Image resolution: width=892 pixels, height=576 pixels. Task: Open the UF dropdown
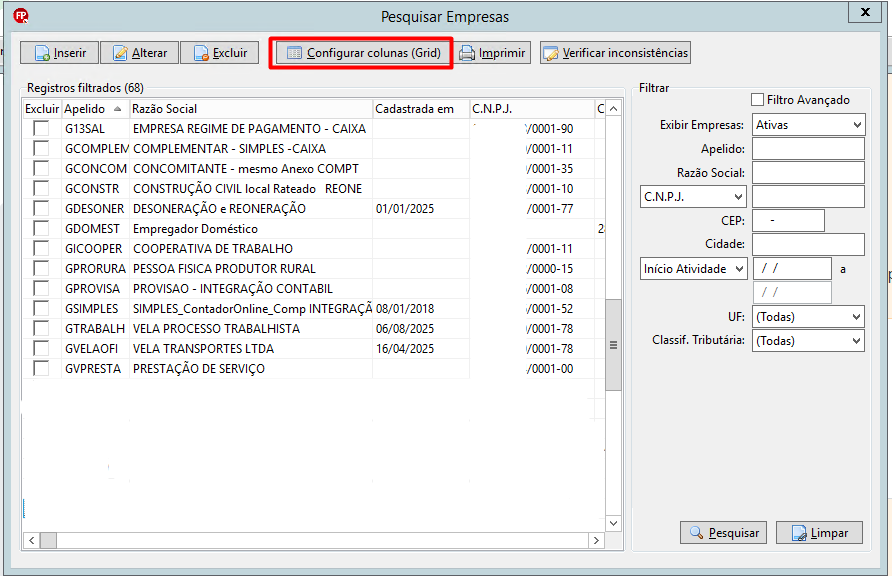tap(808, 317)
